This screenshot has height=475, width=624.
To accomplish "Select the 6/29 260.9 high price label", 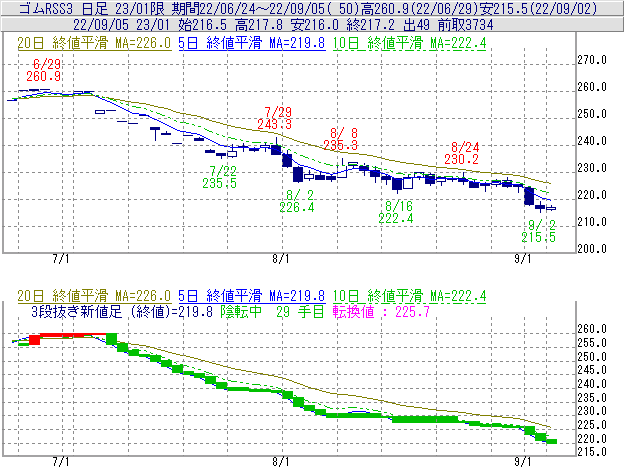I will pyautogui.click(x=44, y=70).
